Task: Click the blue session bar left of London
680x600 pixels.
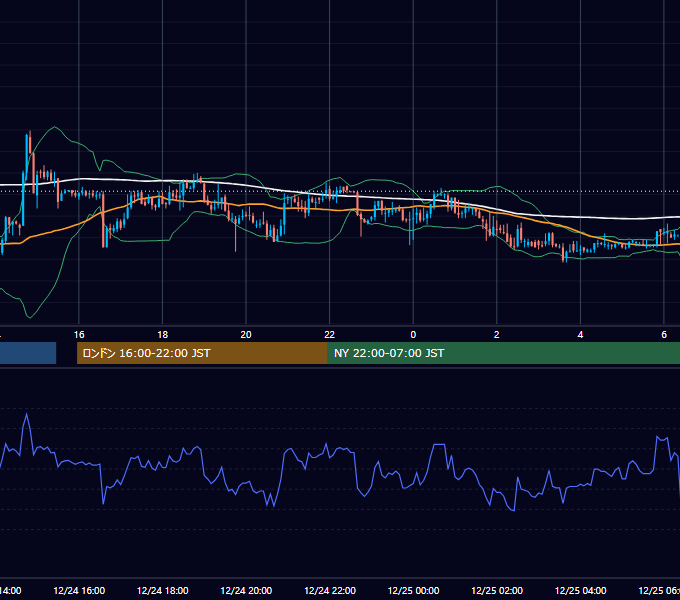Action: click(x=28, y=353)
